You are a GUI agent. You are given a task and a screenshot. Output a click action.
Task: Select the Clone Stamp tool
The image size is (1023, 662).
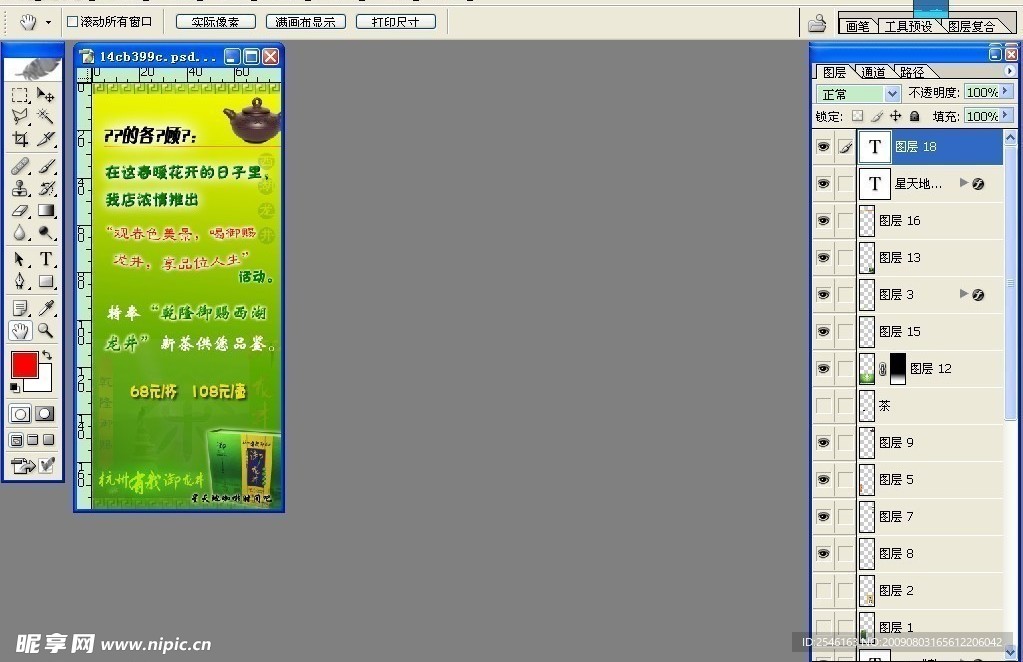click(x=20, y=188)
